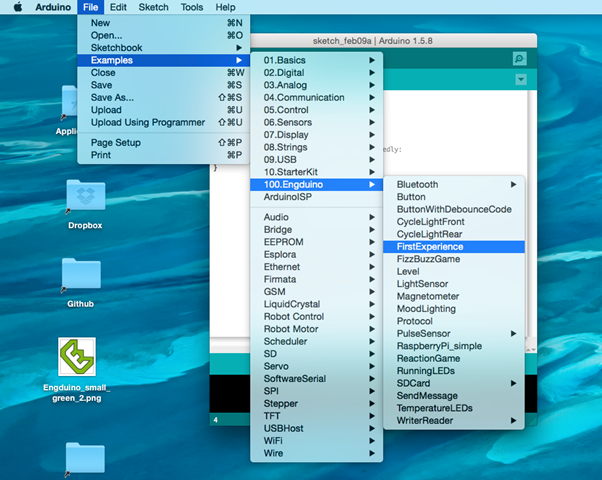
Task: Open the Help menu
Action: coord(225,7)
